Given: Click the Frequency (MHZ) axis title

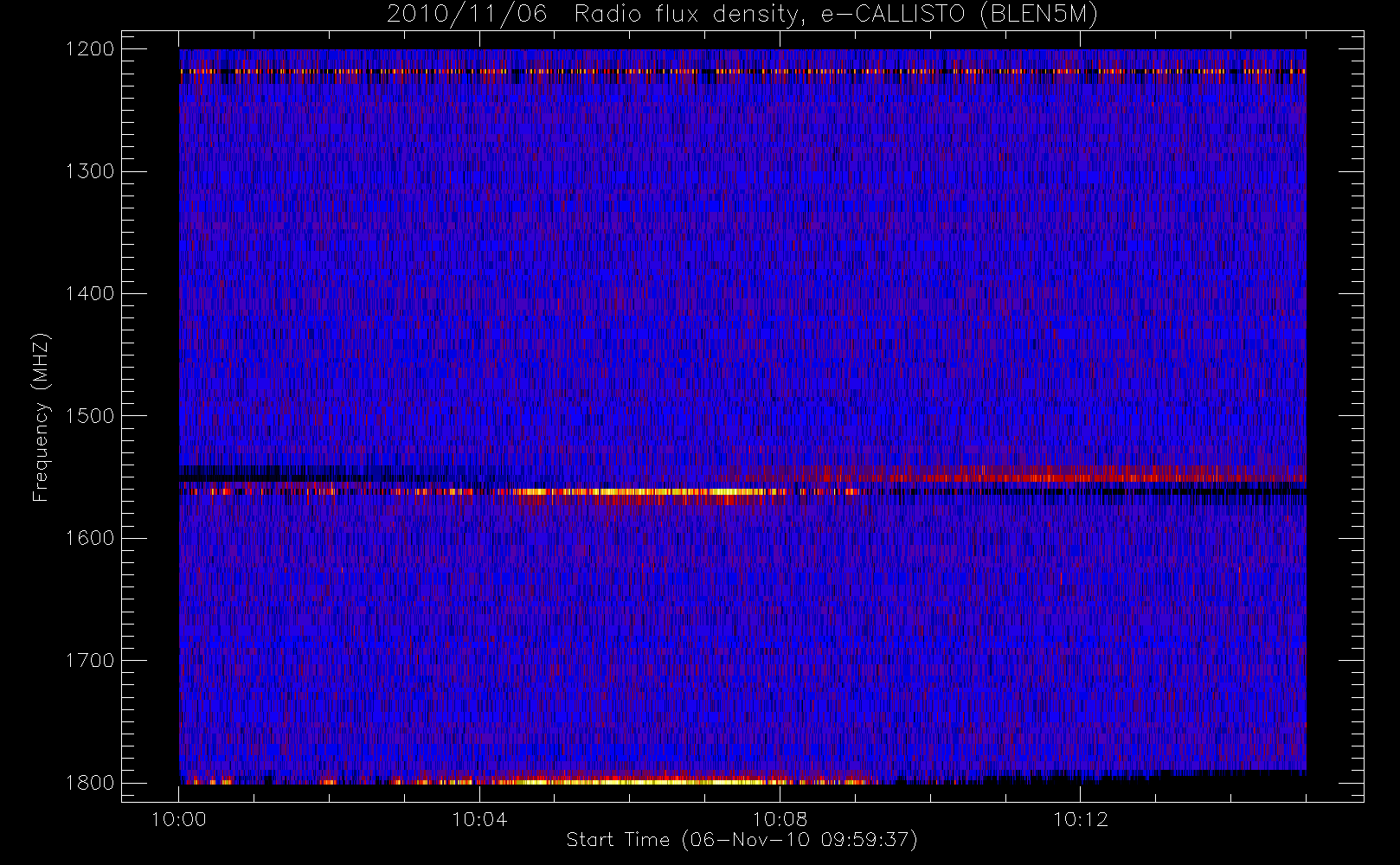Looking at the screenshot, I should point(41,417).
